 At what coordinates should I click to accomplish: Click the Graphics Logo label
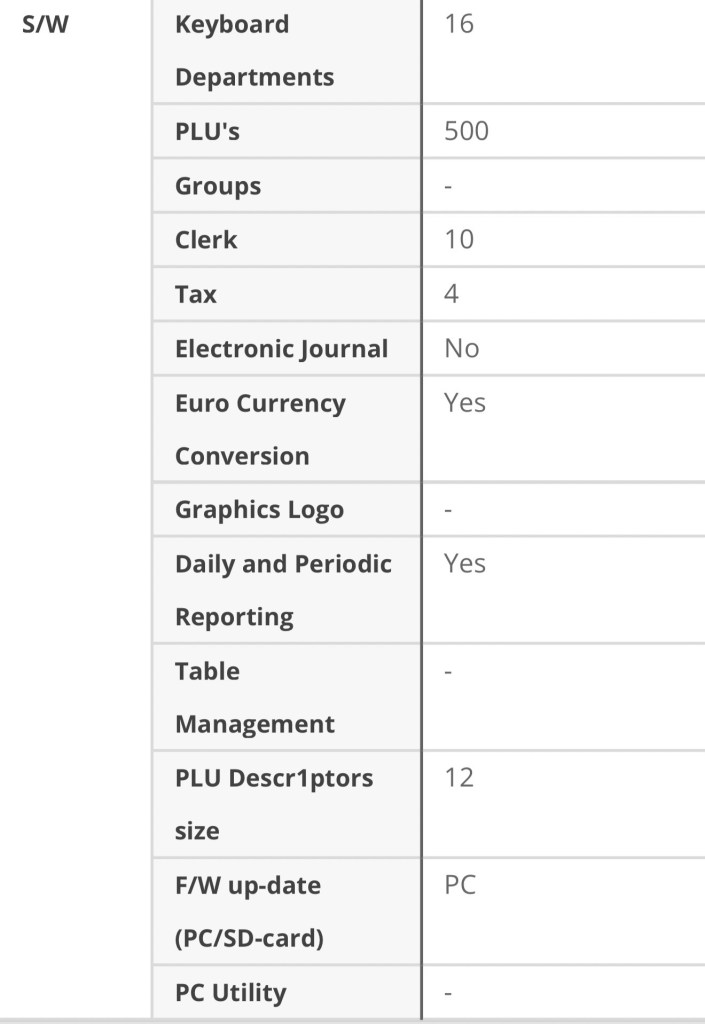pos(259,510)
